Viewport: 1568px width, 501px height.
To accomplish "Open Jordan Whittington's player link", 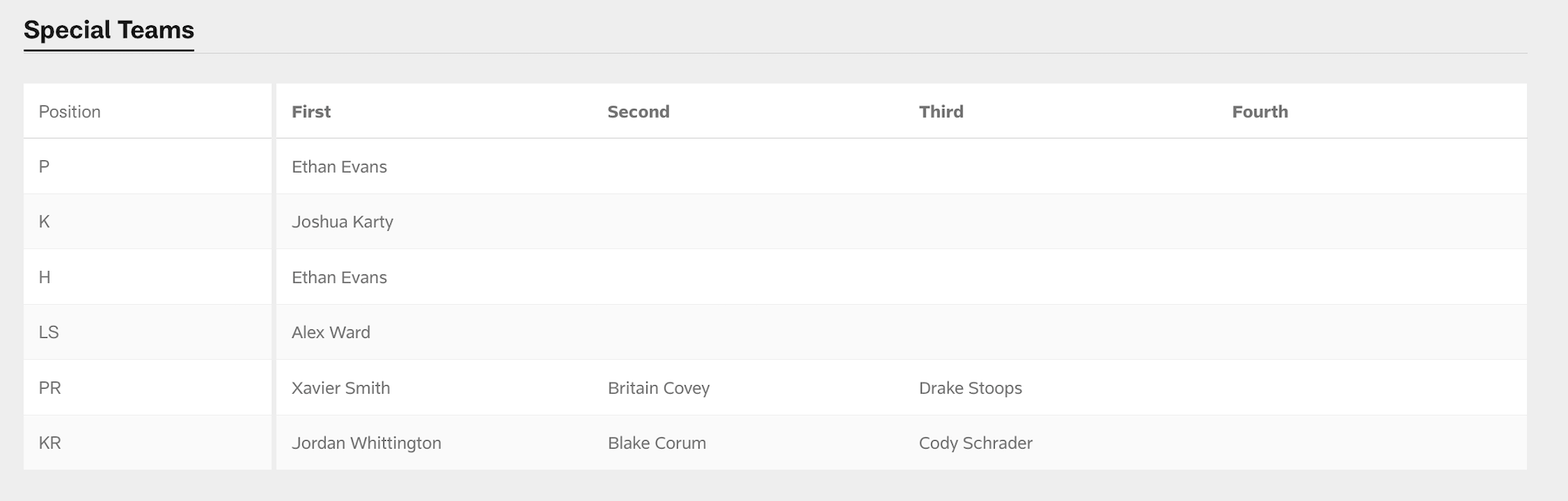I will click(x=366, y=443).
